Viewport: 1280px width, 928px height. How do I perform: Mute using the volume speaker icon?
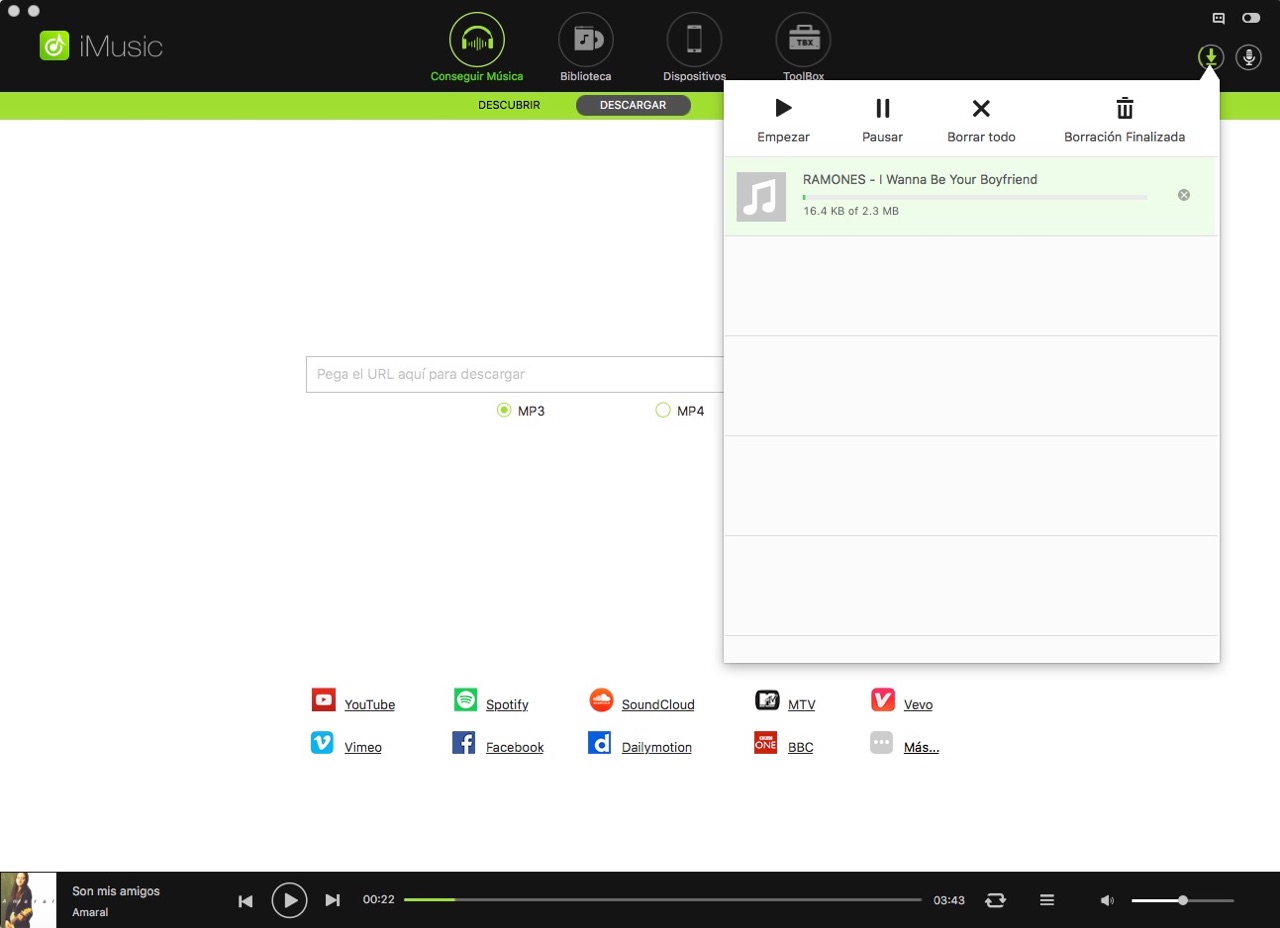(x=1107, y=900)
